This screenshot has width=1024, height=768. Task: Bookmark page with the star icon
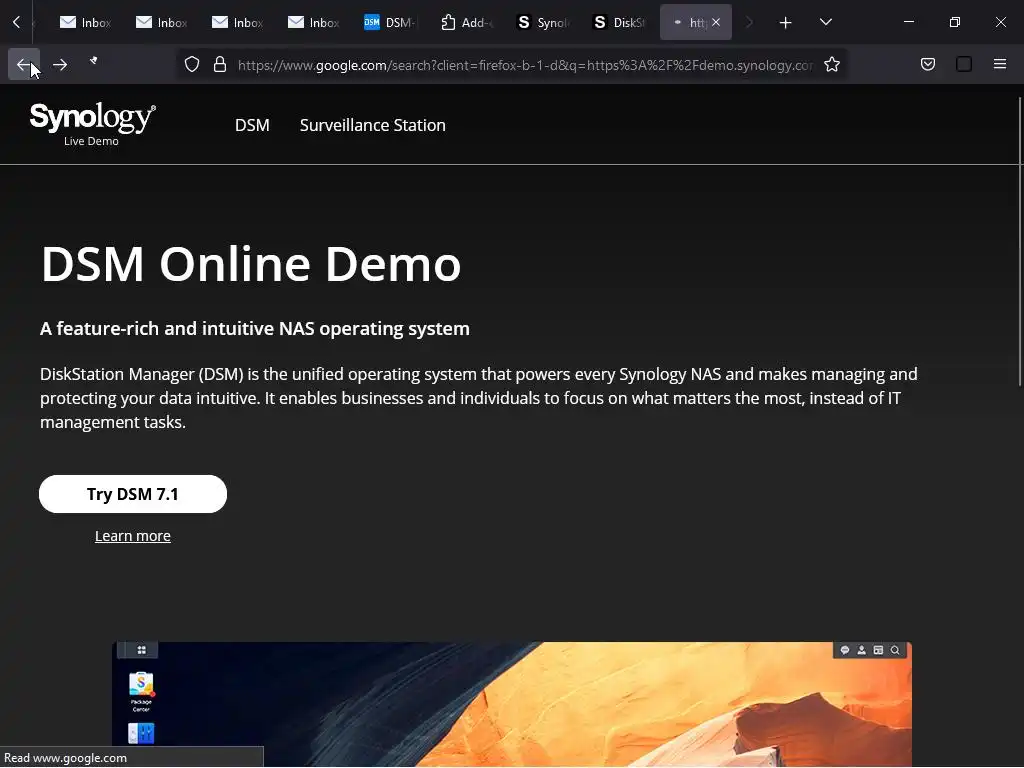tap(831, 65)
